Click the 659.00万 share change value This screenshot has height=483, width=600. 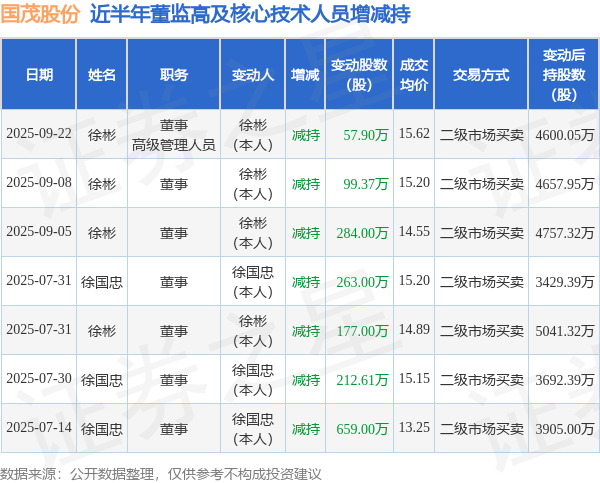click(362, 429)
